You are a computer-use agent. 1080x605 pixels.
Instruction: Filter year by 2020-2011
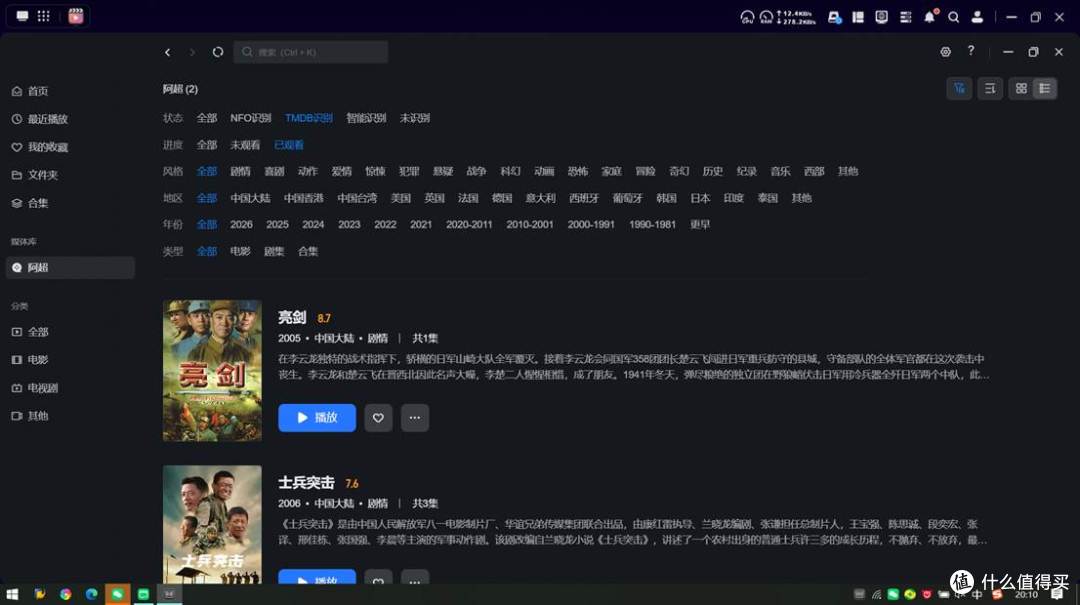click(469, 225)
